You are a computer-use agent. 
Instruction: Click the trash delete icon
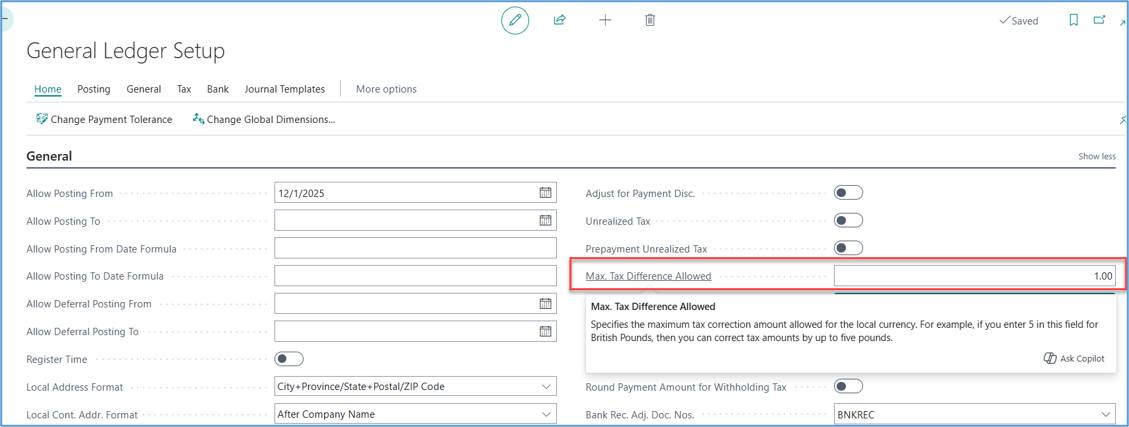(x=649, y=20)
